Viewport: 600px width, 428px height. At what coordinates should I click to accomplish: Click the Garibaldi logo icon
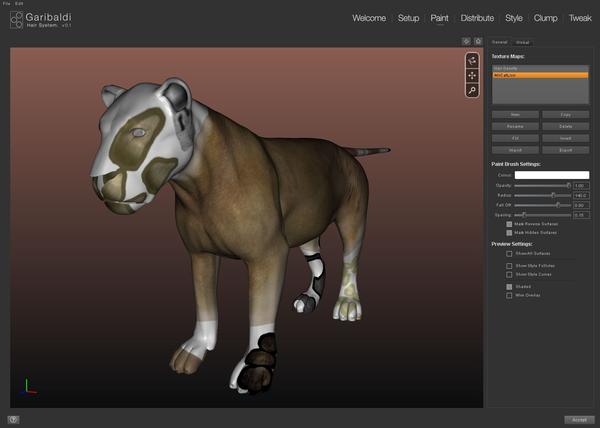(16, 20)
